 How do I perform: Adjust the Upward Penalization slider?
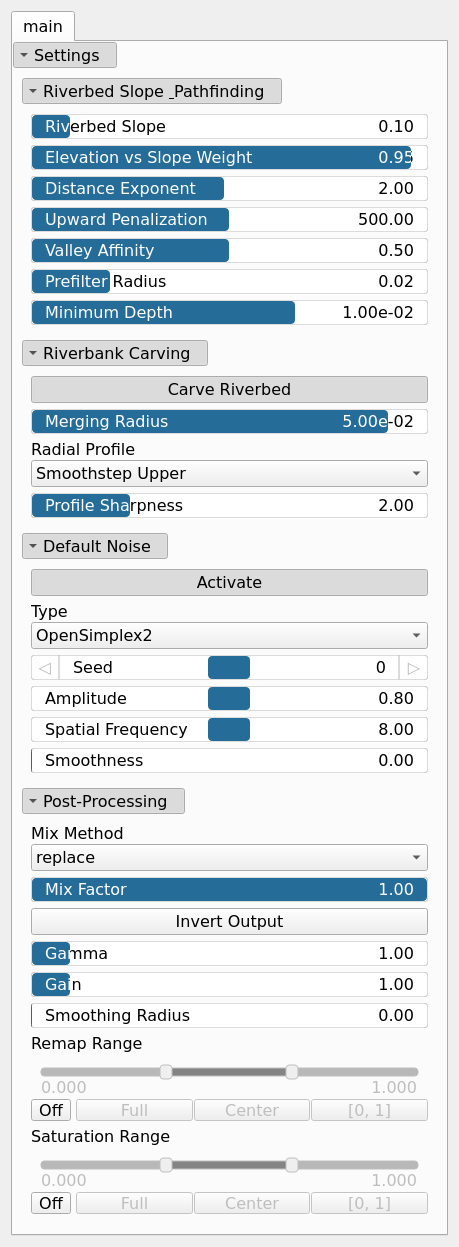click(x=229, y=219)
